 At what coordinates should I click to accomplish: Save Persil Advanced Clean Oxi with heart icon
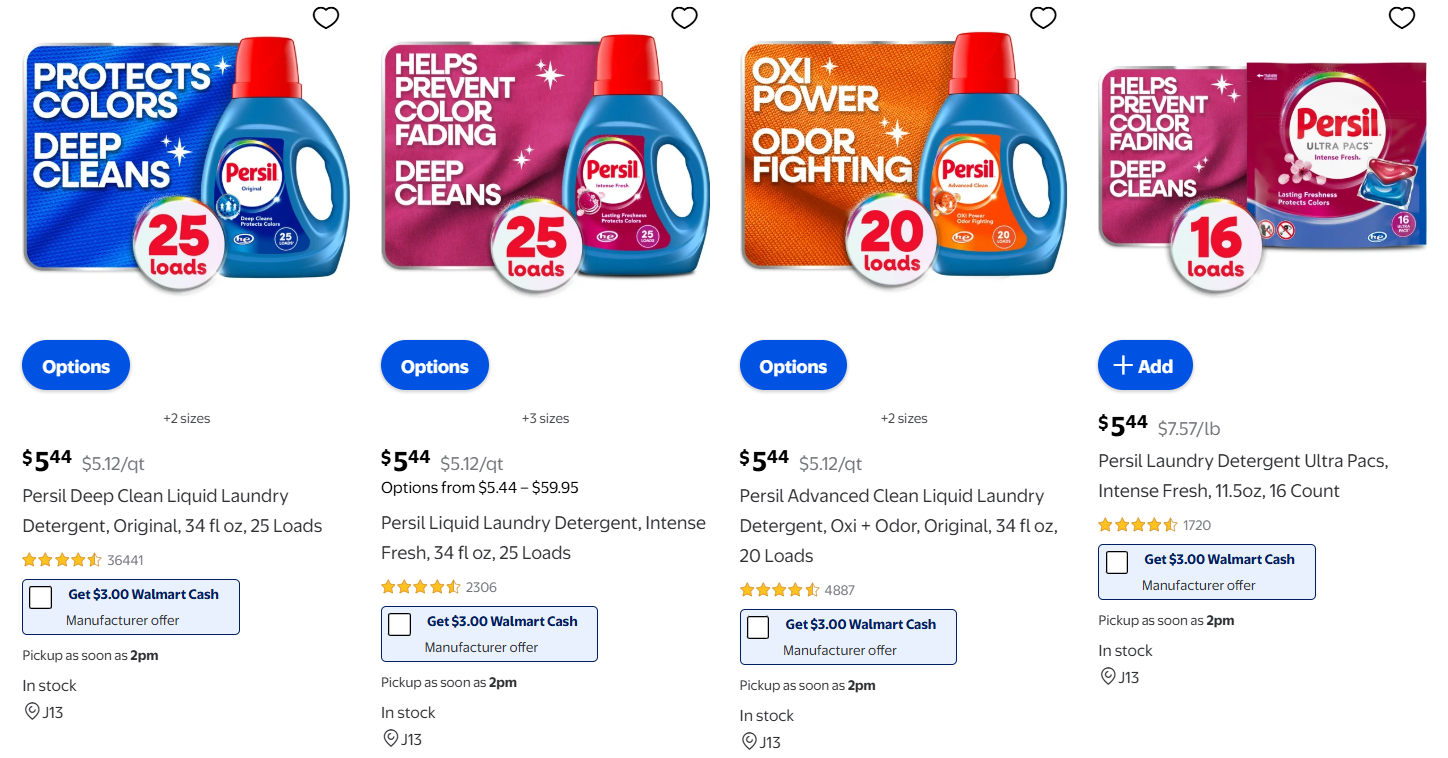[x=1043, y=17]
